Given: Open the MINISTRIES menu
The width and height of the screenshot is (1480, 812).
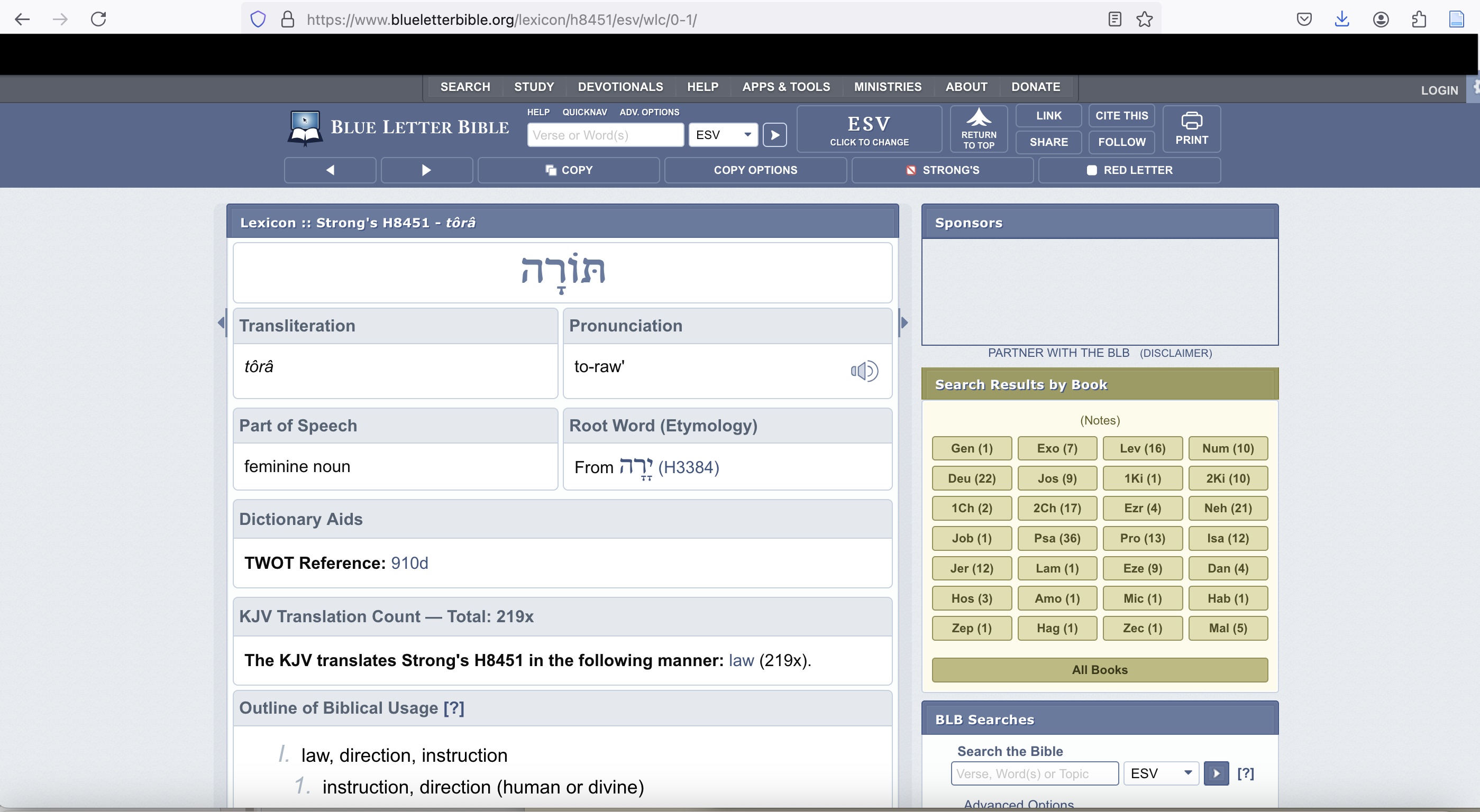Looking at the screenshot, I should click(x=887, y=87).
